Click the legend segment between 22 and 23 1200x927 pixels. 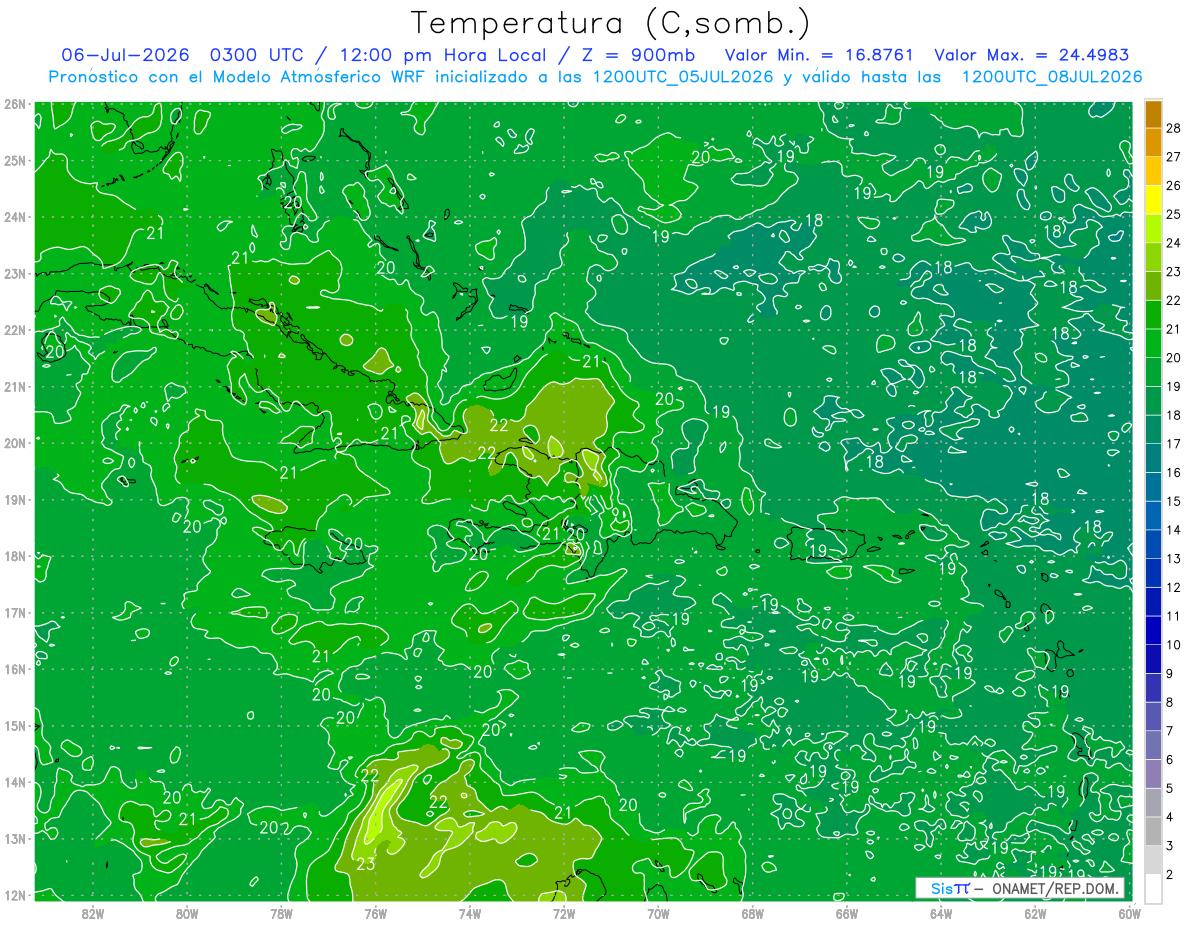(1153, 286)
